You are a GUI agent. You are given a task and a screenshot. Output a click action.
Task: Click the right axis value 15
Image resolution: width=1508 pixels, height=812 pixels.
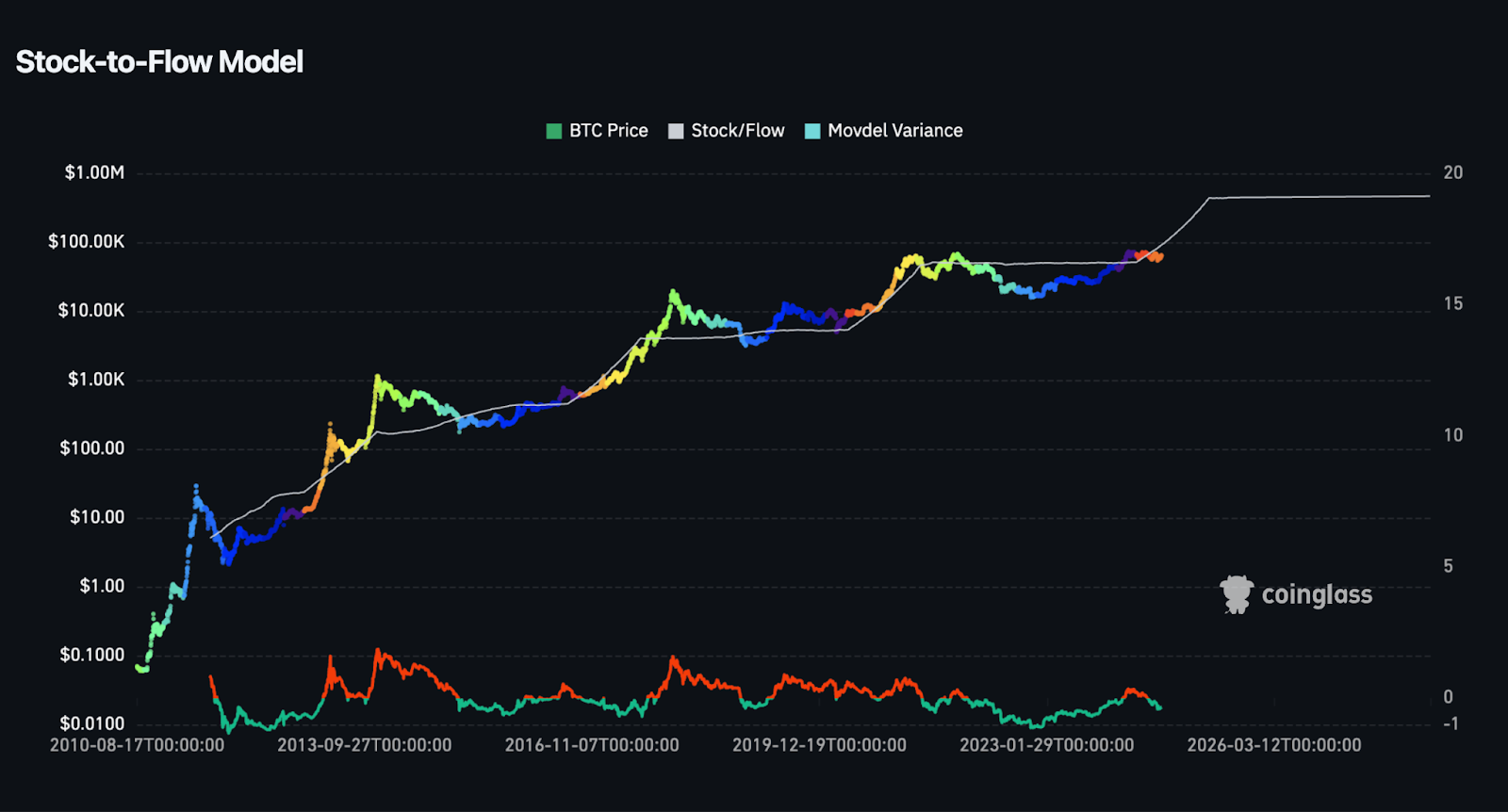[x=1453, y=303]
